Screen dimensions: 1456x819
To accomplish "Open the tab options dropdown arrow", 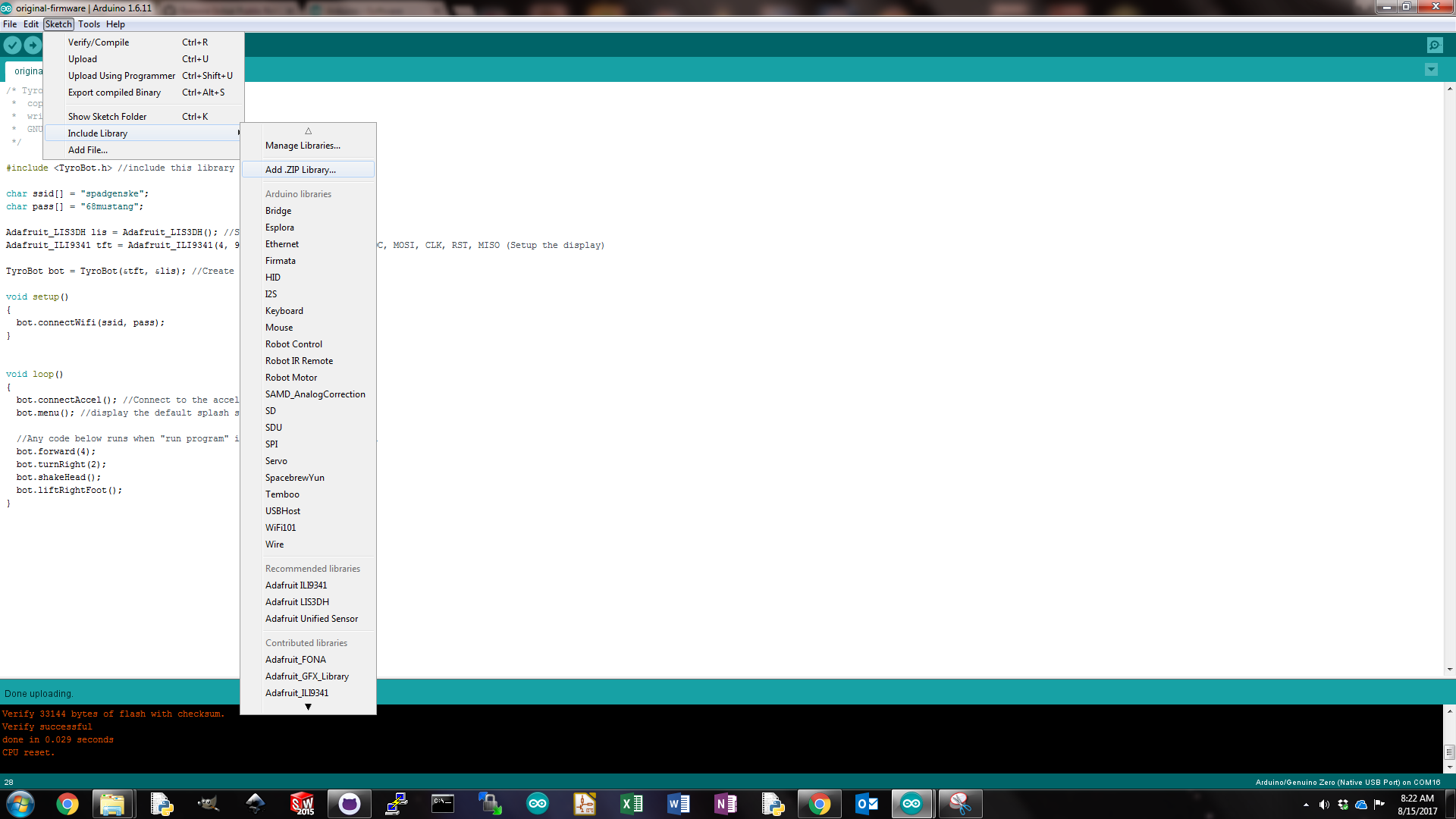I will coord(1431,70).
